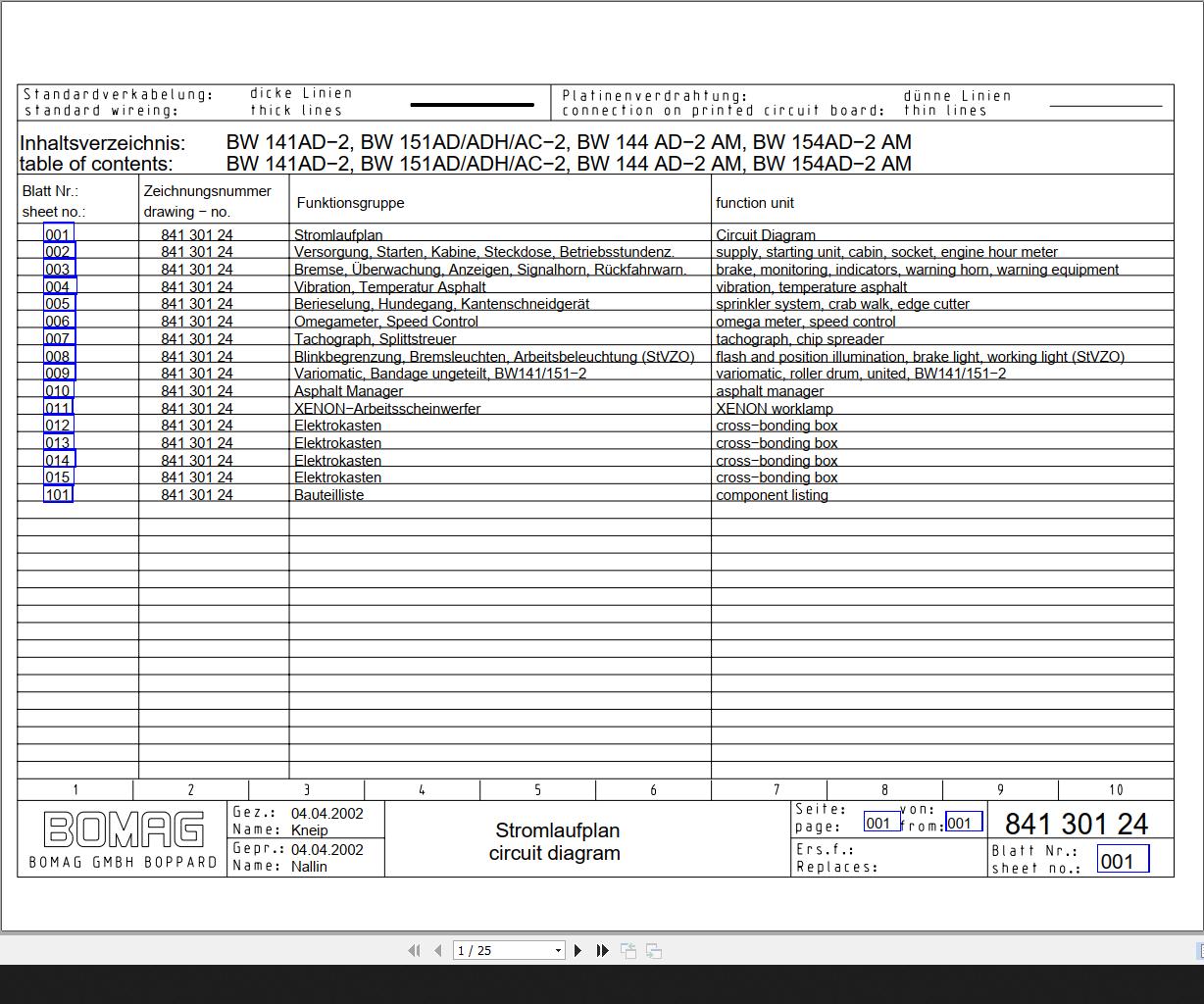This screenshot has height=1004, width=1204.
Task: Select 'Bauteilliste' row text
Action: (328, 495)
